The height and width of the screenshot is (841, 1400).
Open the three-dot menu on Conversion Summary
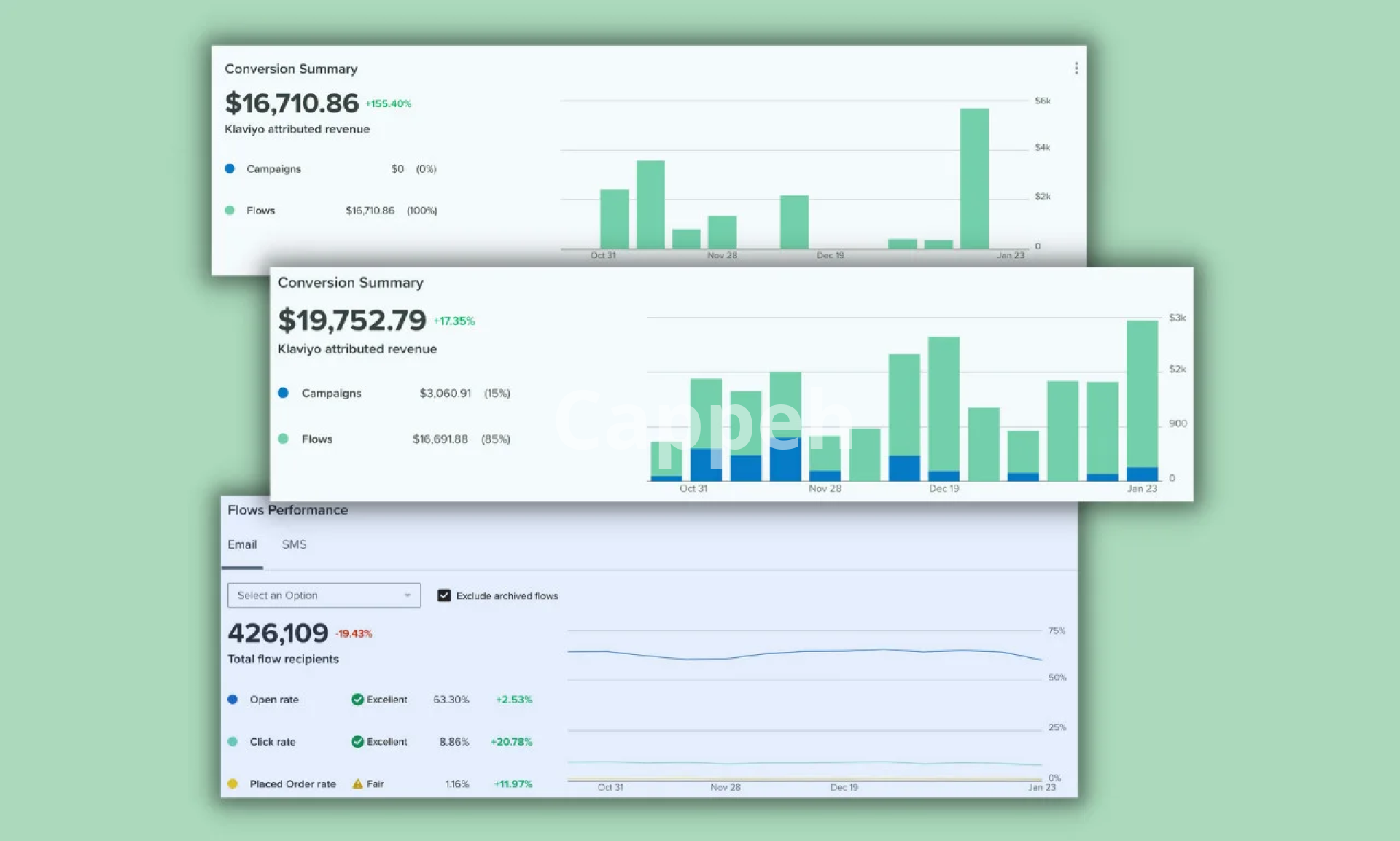pyautogui.click(x=1076, y=69)
